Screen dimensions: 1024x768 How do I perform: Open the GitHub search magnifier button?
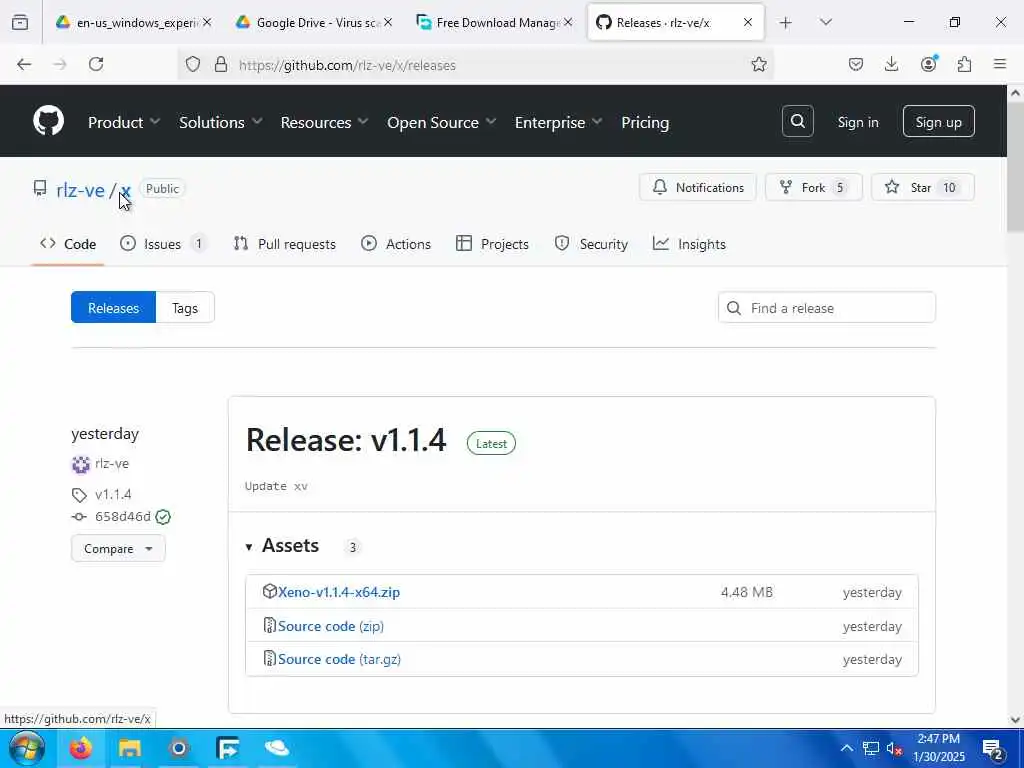click(x=797, y=121)
